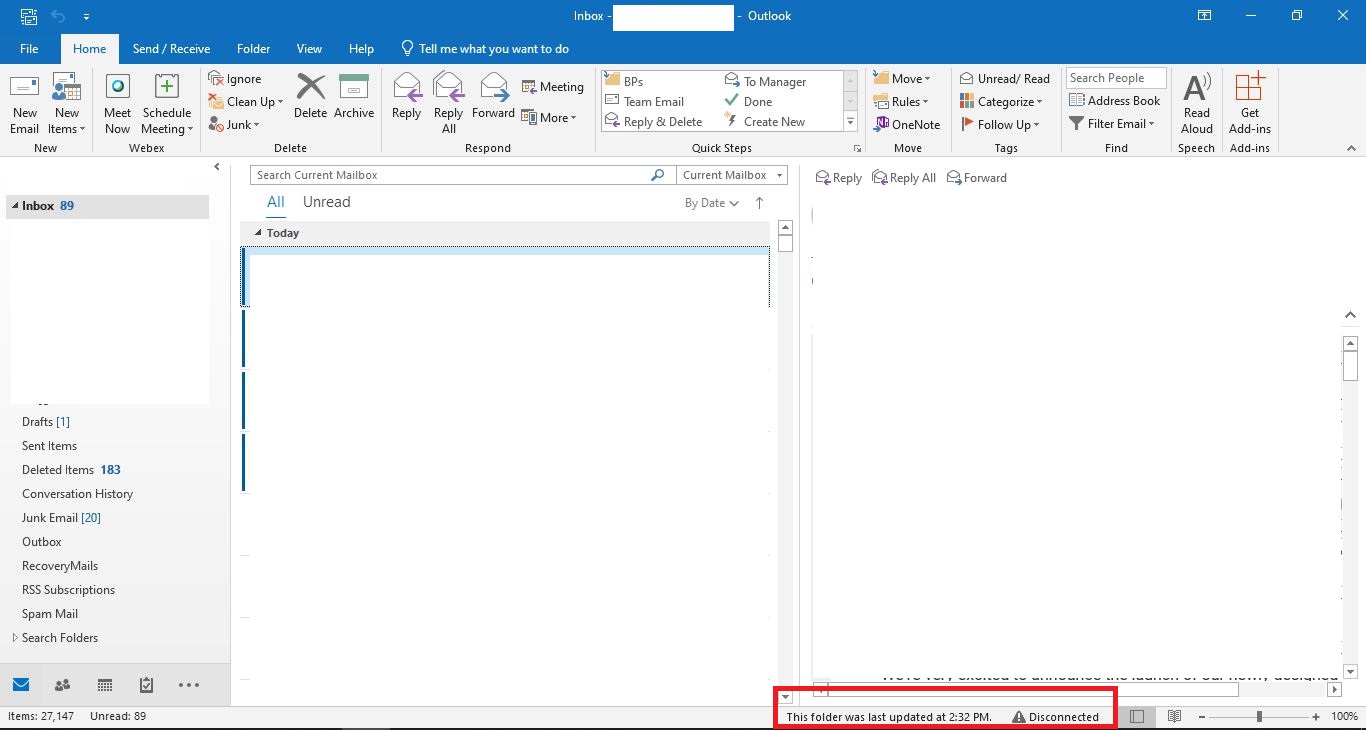Open the Address Book
Screen dimensions: 1366x730
(1115, 101)
